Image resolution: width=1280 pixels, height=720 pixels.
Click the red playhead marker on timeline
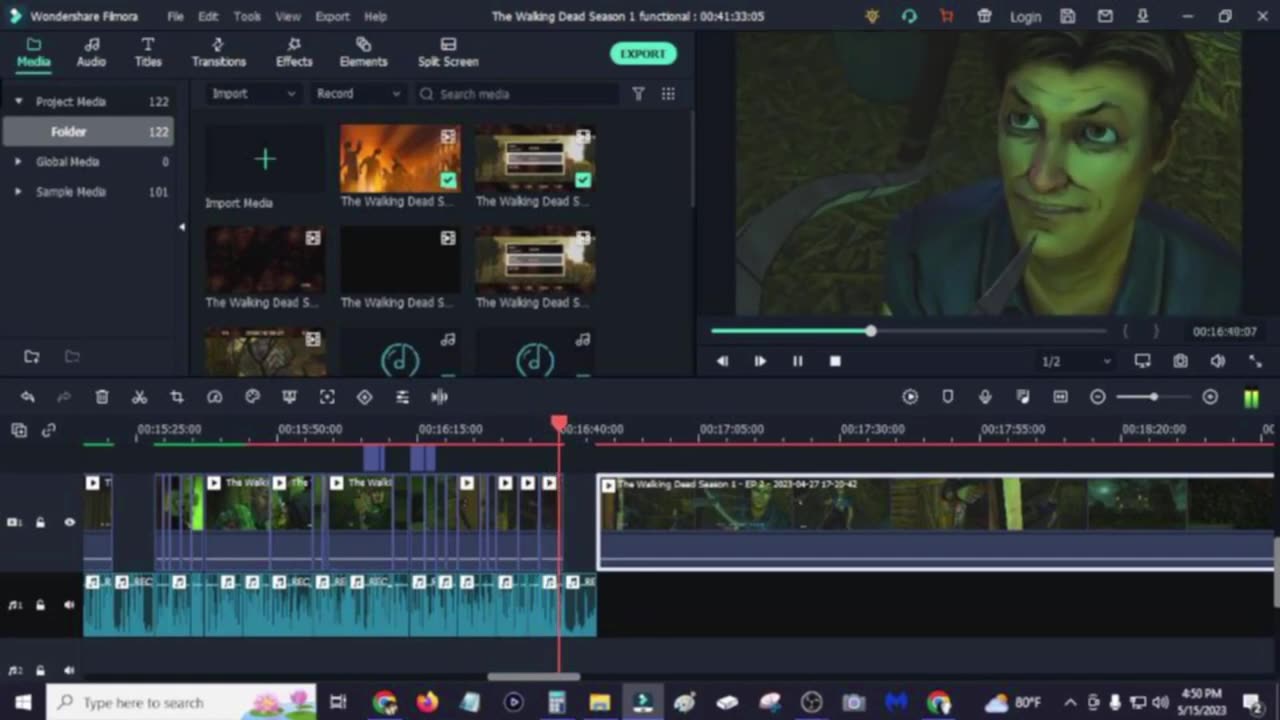tap(559, 424)
